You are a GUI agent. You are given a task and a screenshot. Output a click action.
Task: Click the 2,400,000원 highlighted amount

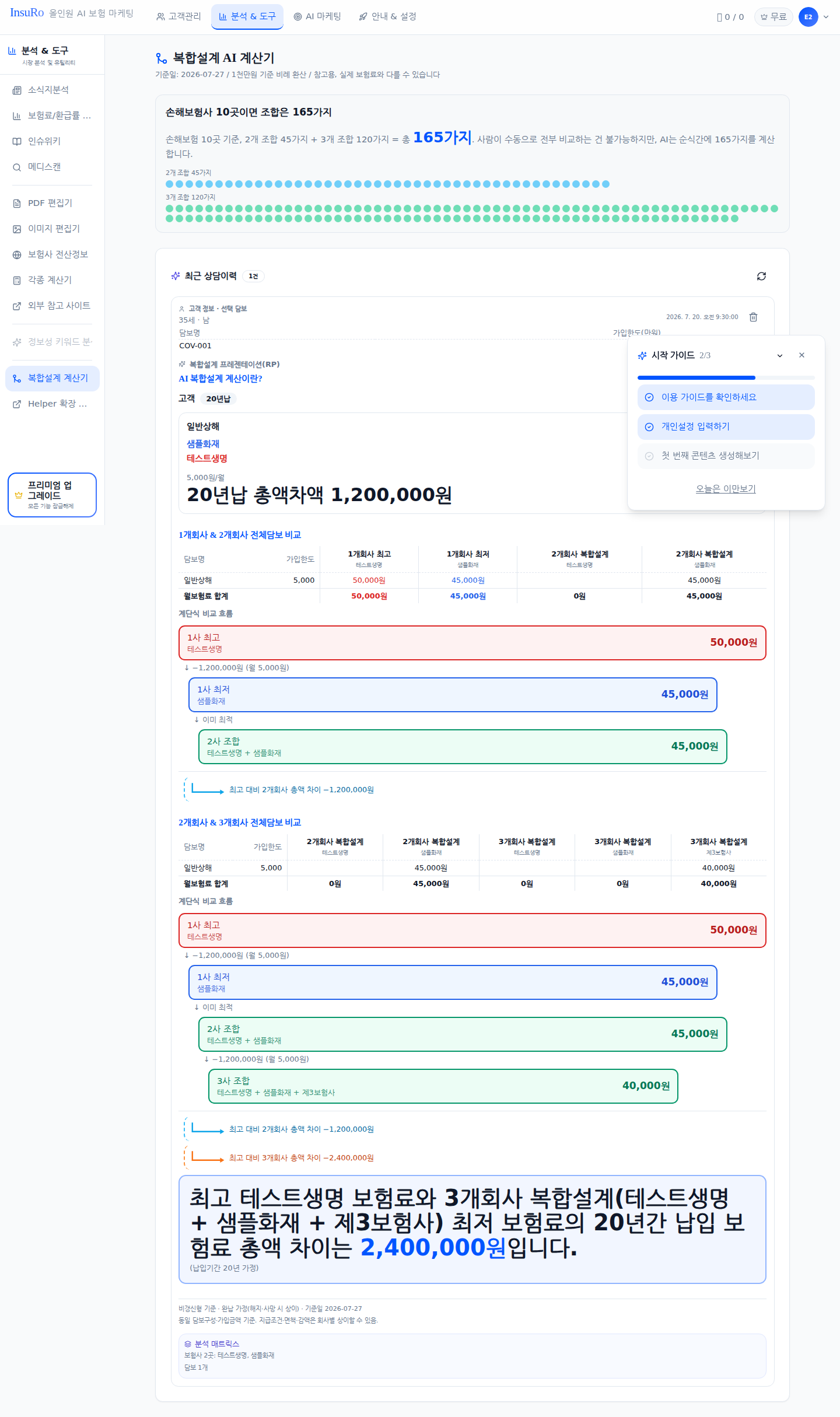point(433,1247)
